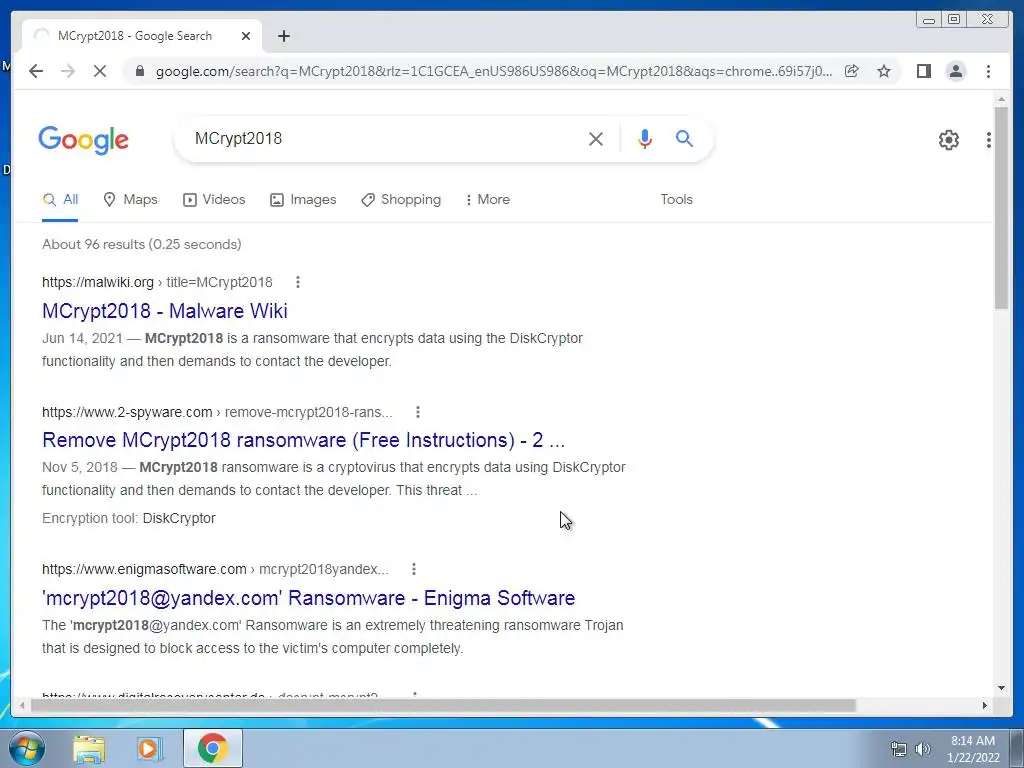Open options for malwiki.org result
The image size is (1024, 768).
click(298, 282)
